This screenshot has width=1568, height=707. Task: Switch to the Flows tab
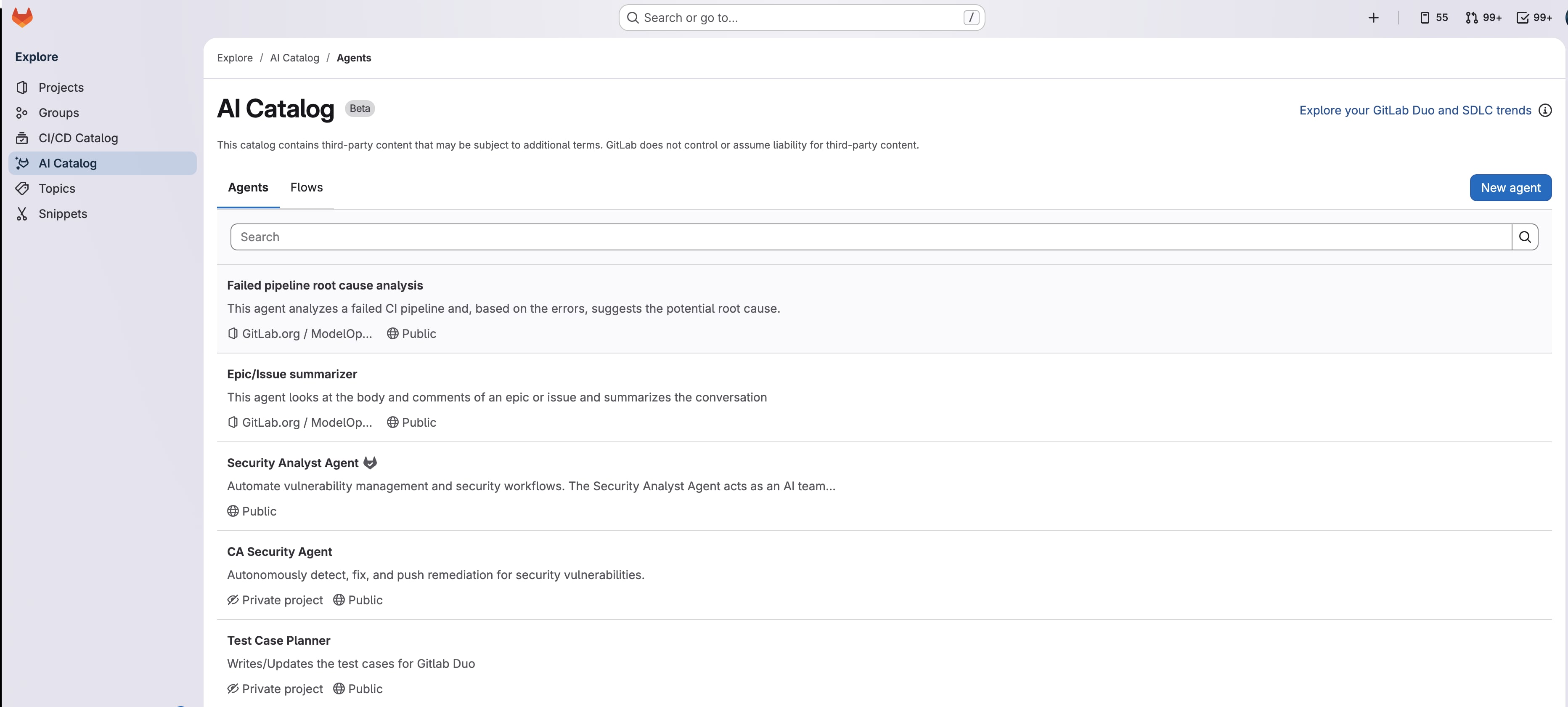tap(306, 188)
